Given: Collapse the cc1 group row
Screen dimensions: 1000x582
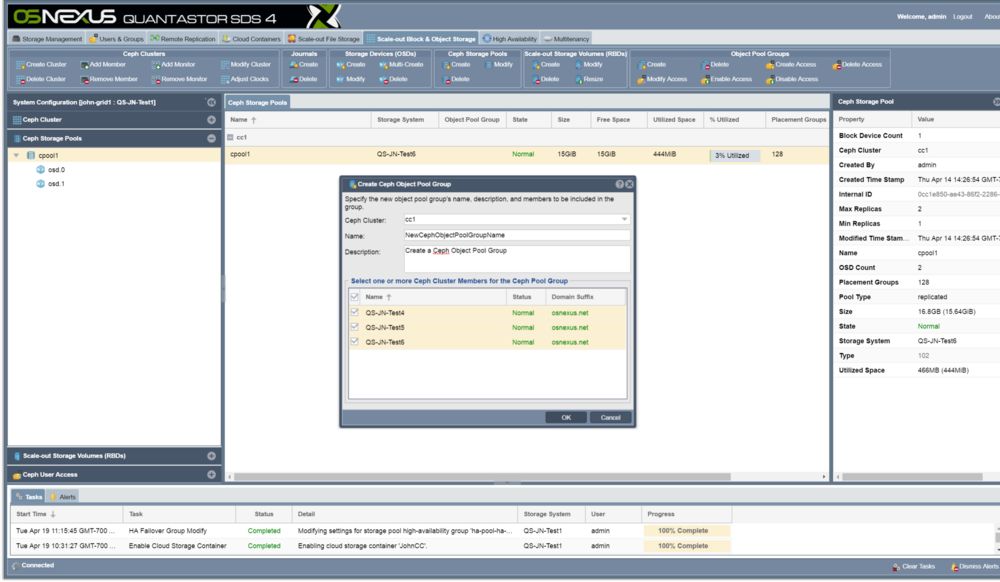Looking at the screenshot, I should click(x=231, y=138).
